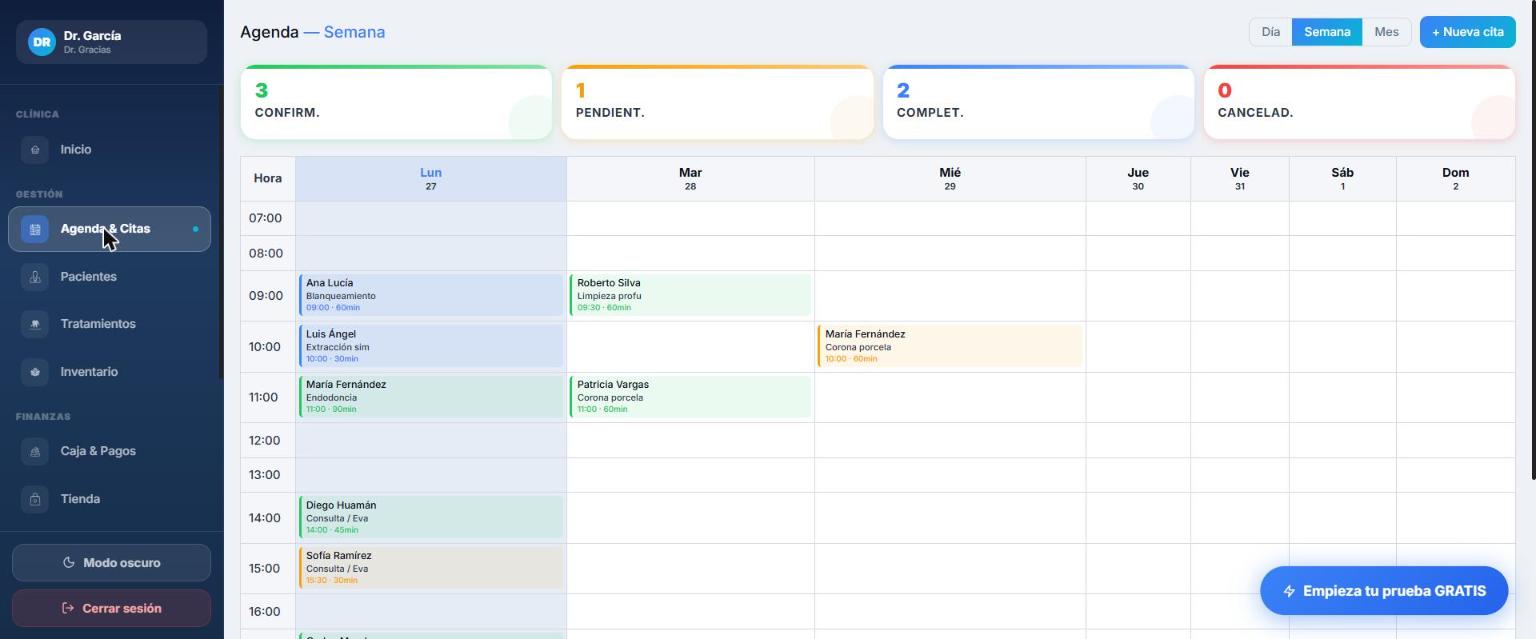1536x639 pixels.
Task: Click the Hora column header
Action: point(267,179)
